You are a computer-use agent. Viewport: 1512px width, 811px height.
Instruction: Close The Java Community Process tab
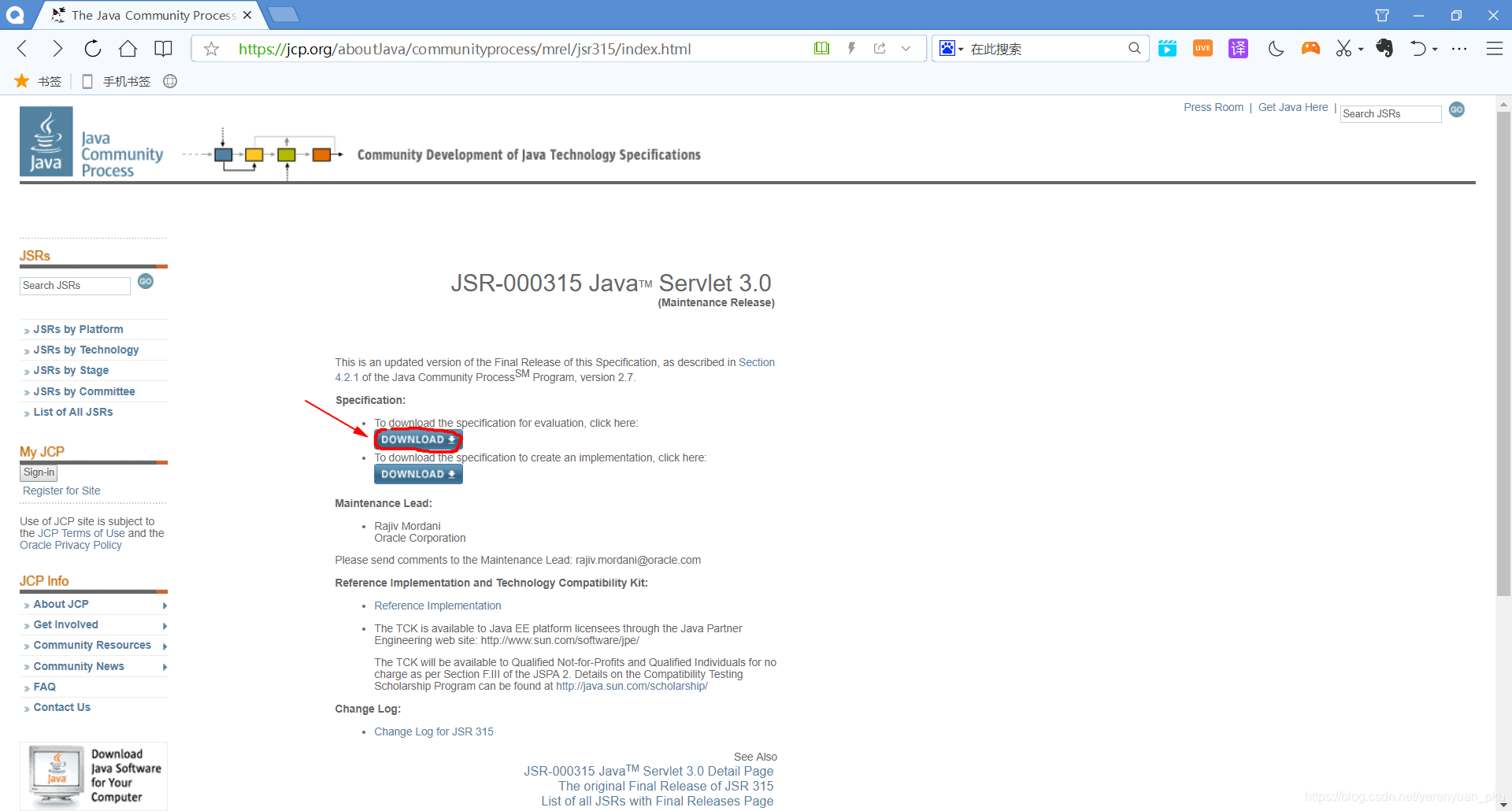coord(247,15)
